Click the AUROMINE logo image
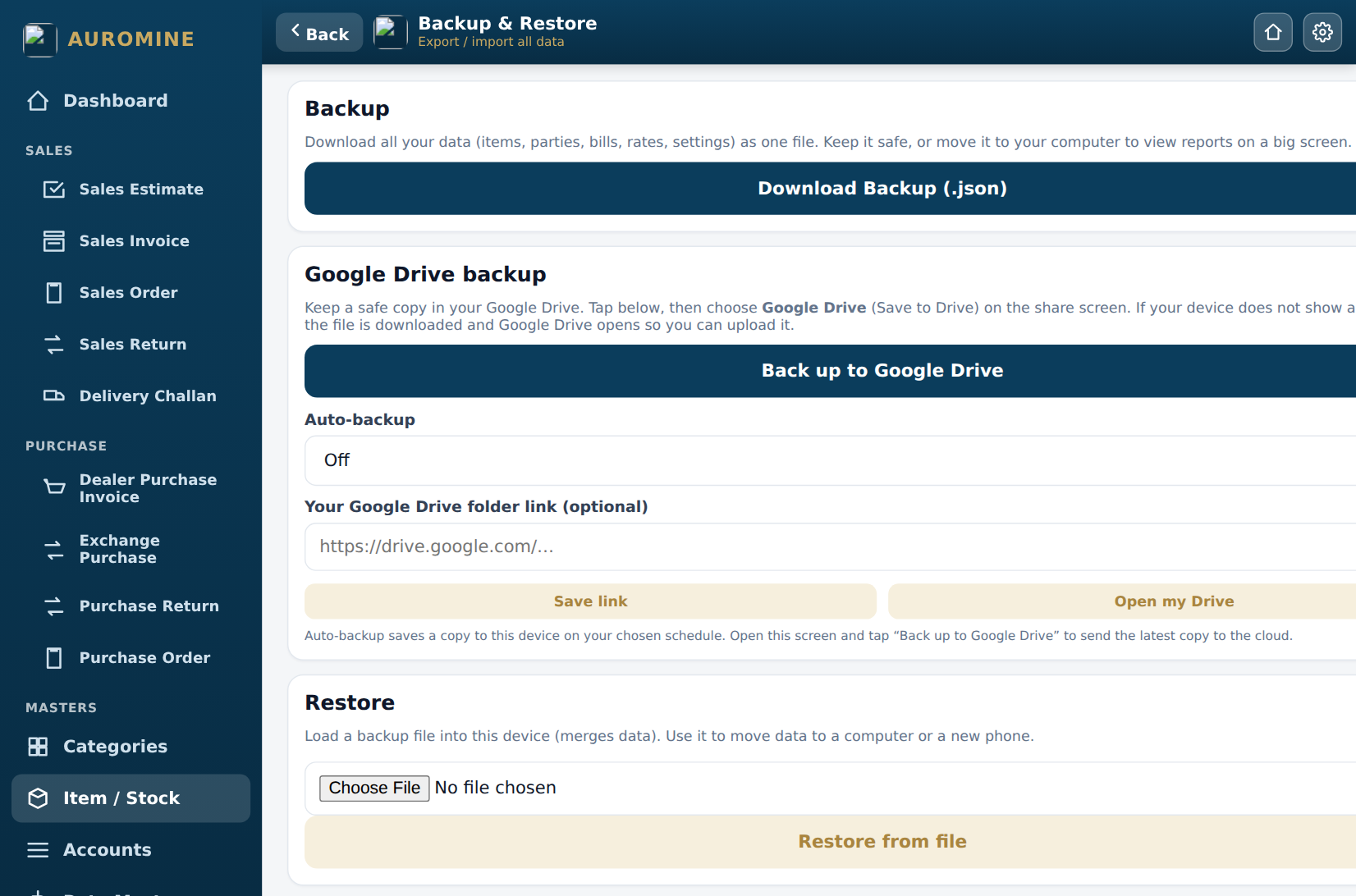 coord(39,39)
